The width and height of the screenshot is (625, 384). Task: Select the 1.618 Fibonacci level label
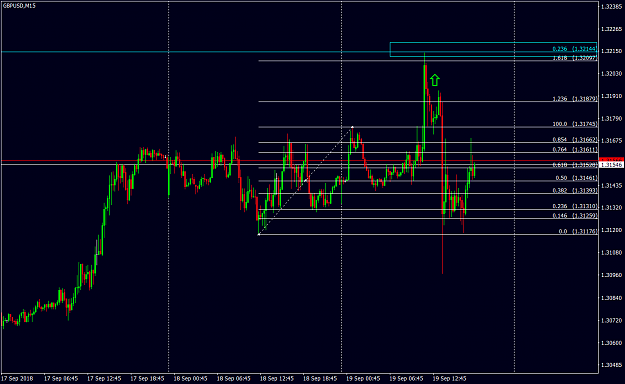click(574, 58)
